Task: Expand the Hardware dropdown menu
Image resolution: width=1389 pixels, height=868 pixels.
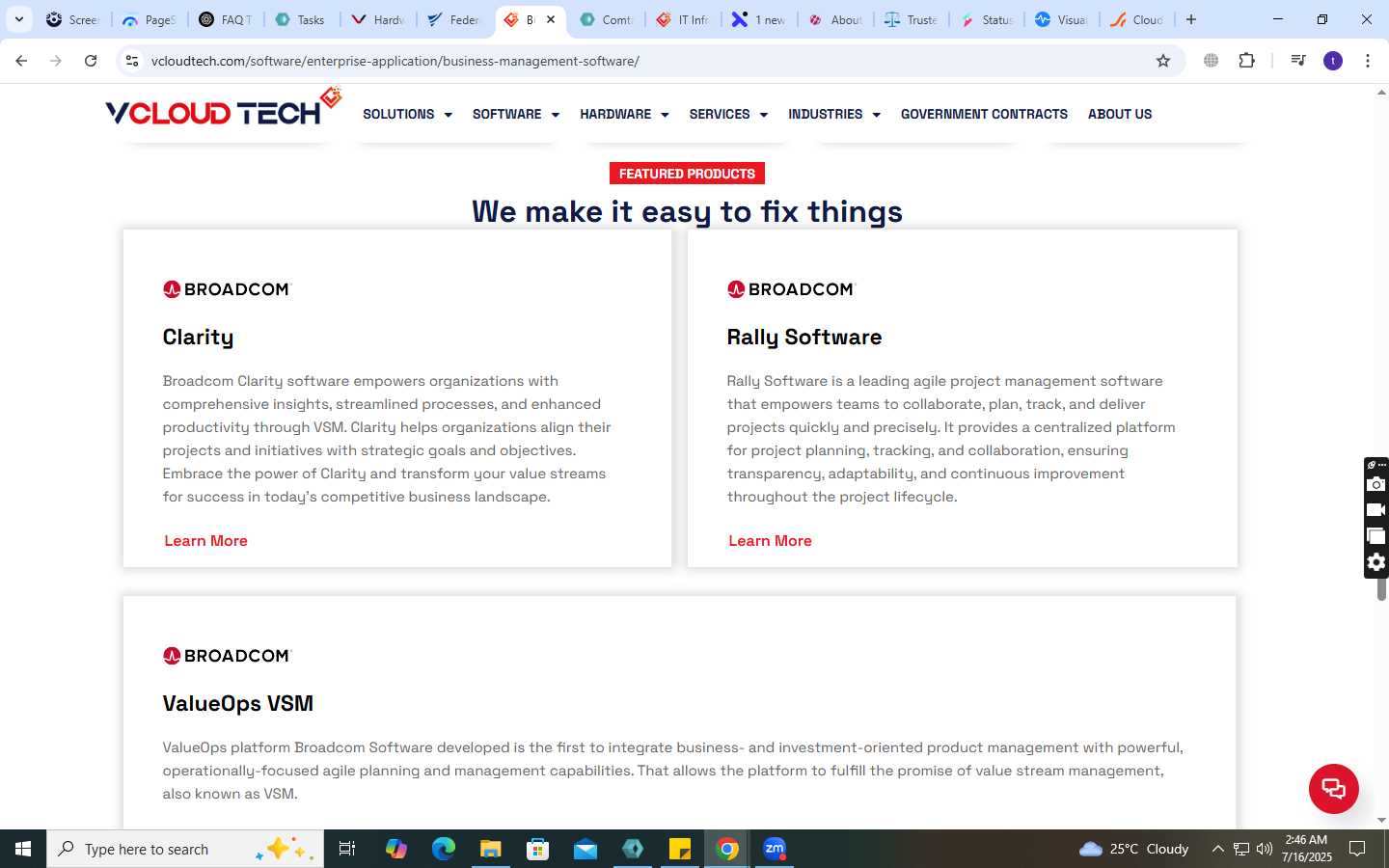Action: point(624,114)
